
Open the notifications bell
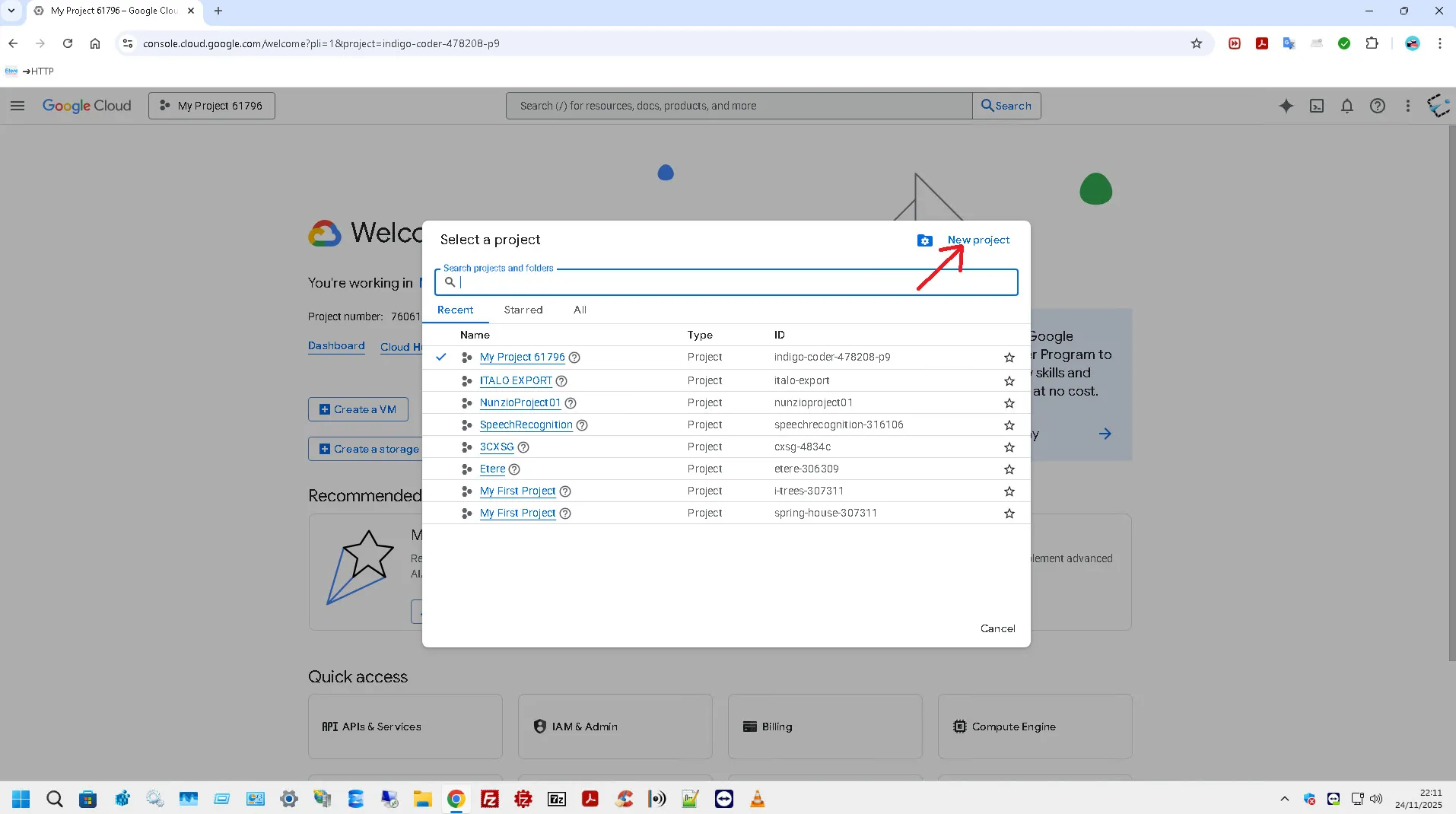[x=1346, y=106]
